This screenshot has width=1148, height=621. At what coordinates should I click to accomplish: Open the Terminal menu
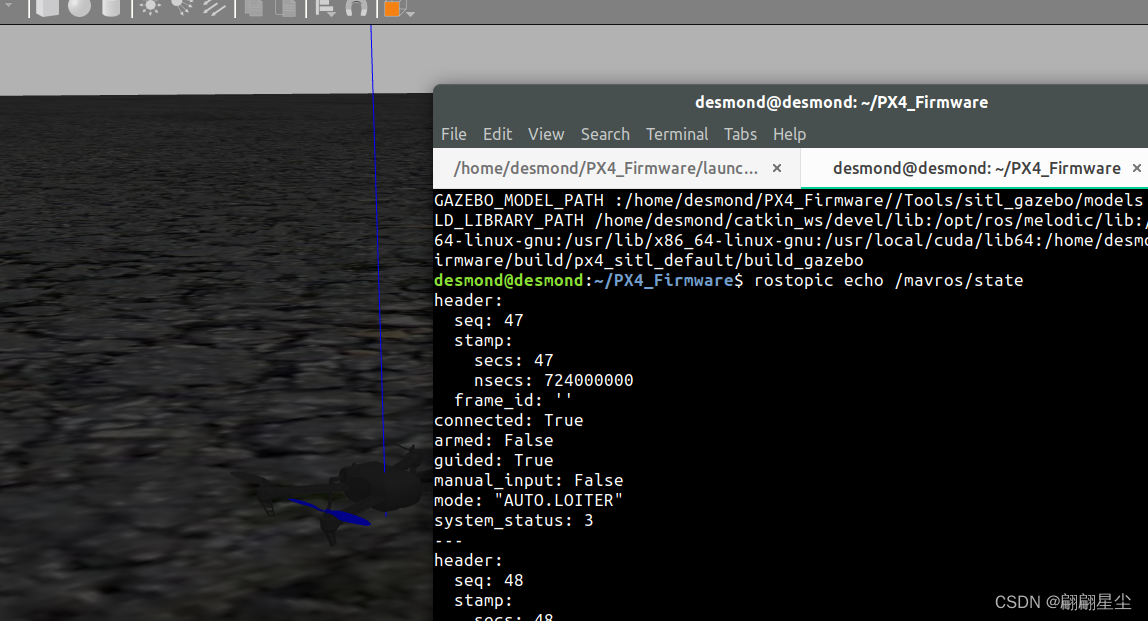[676, 134]
